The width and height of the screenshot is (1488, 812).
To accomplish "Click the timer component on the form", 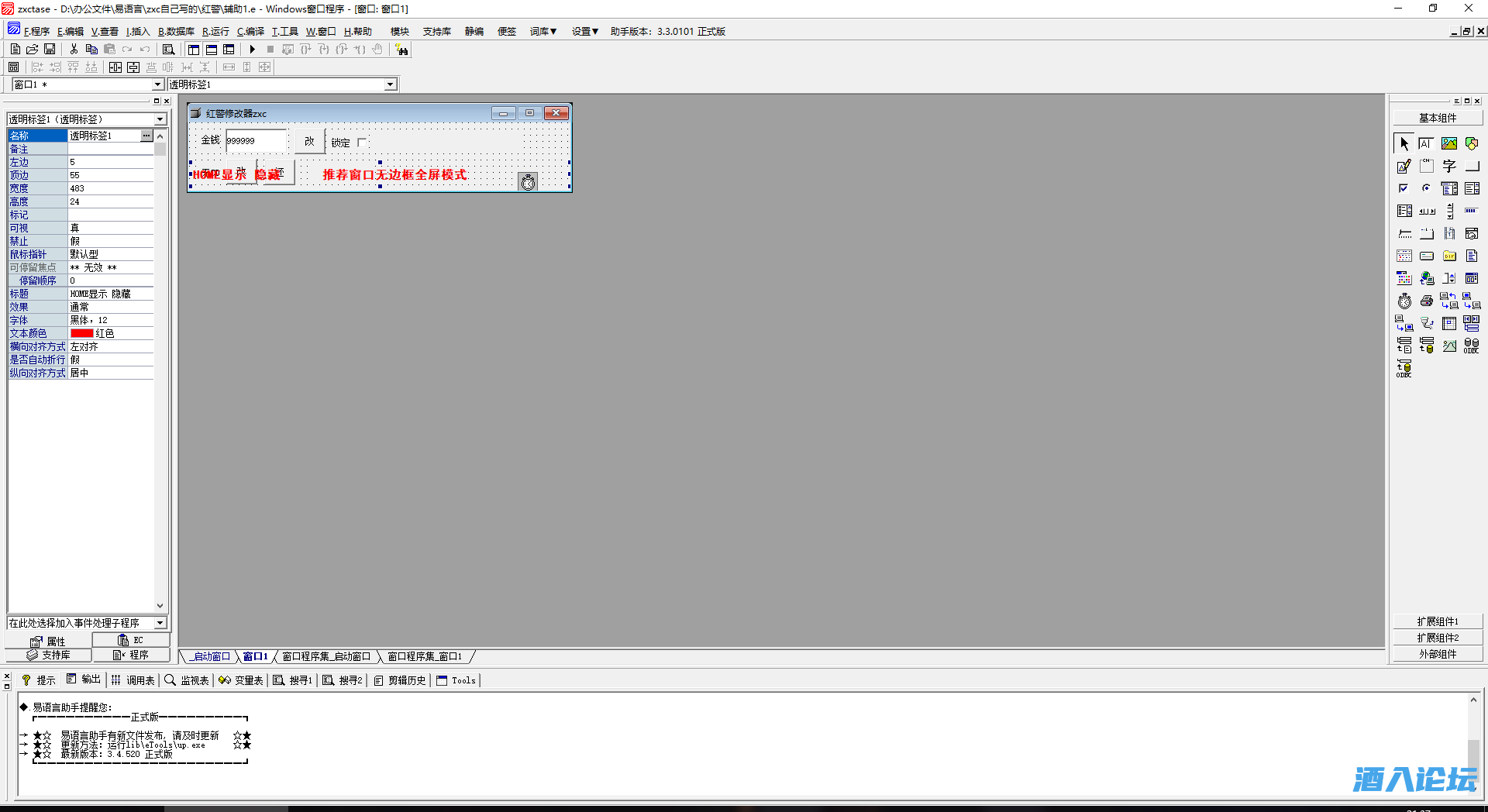I will tap(528, 182).
